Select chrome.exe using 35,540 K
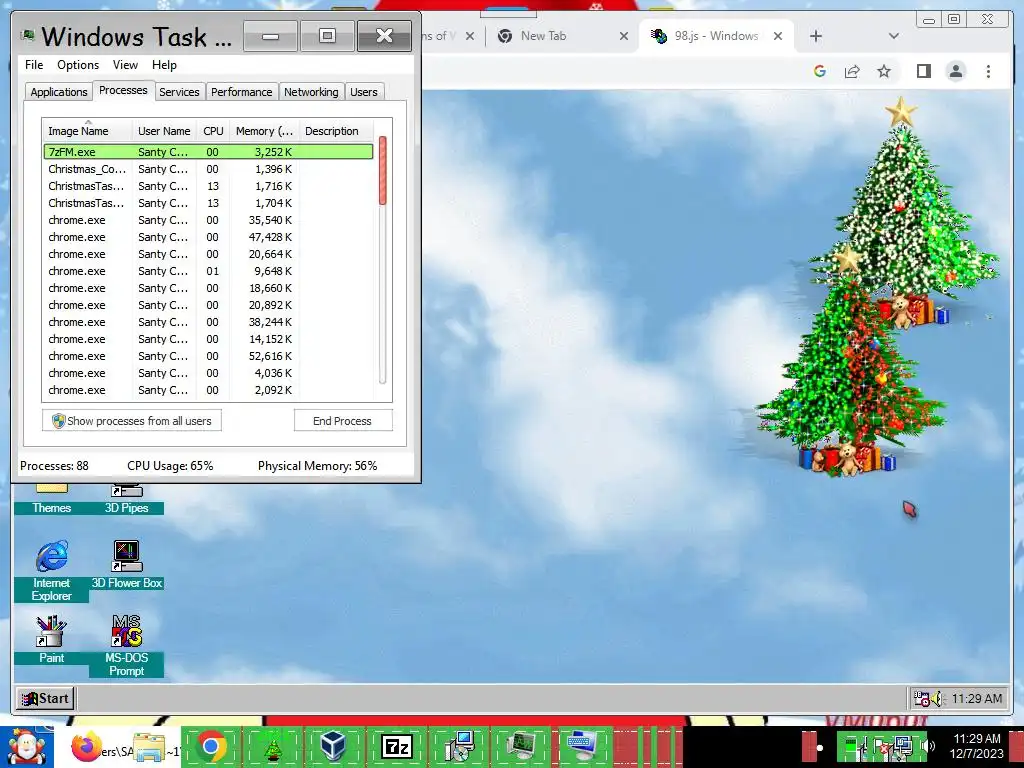 tap(208, 220)
